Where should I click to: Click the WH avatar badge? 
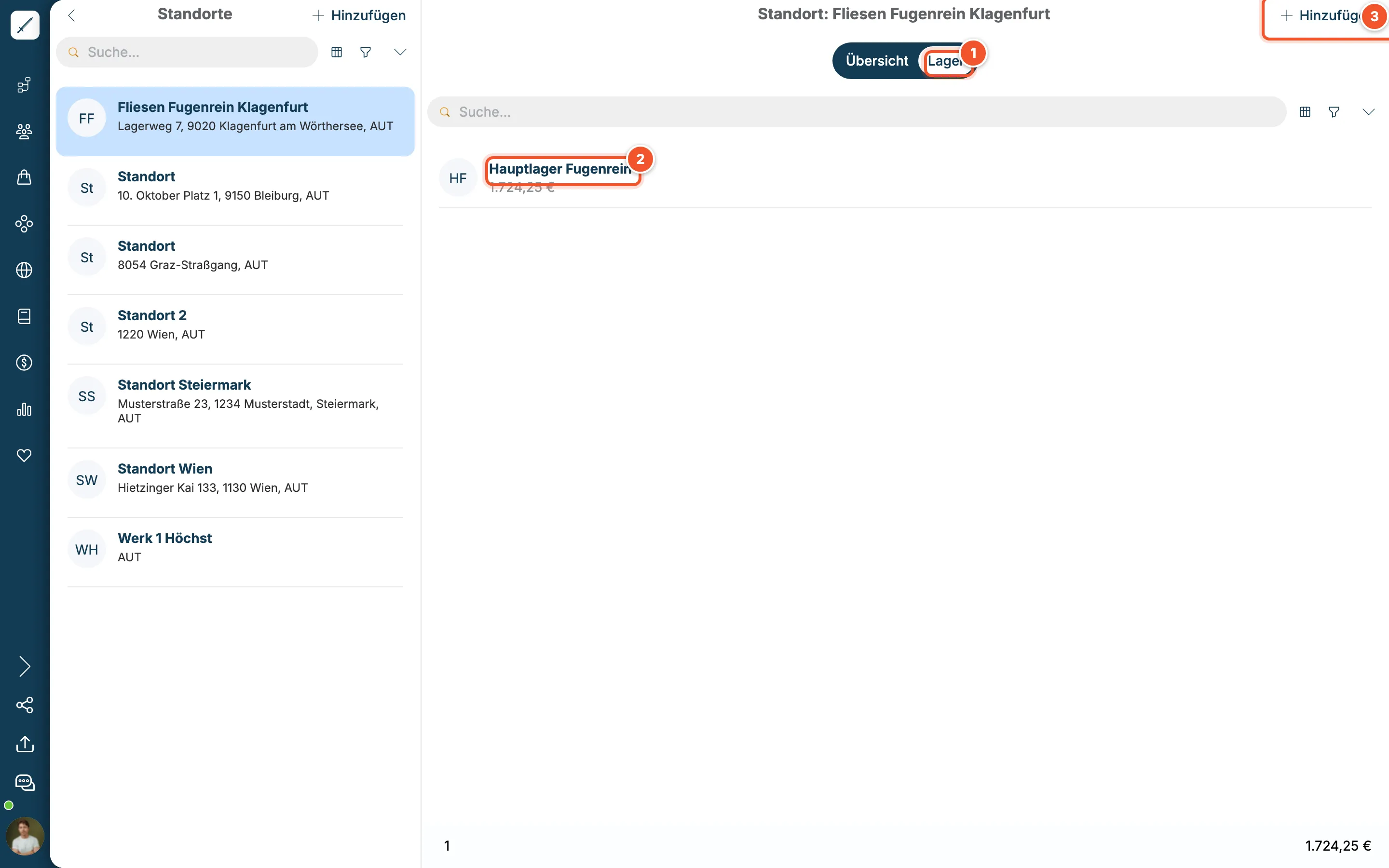(87, 549)
